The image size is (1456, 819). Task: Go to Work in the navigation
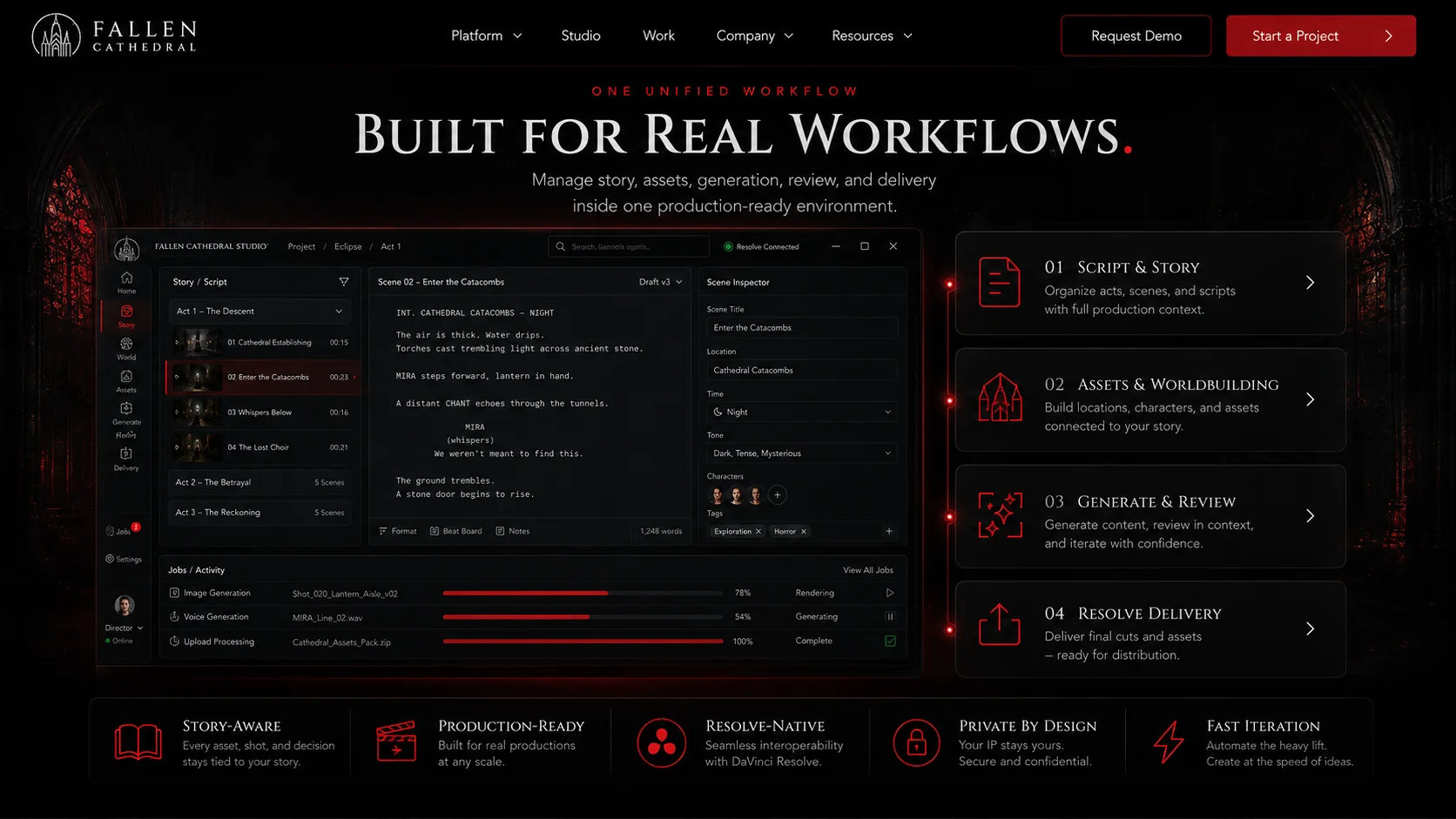pos(658,36)
